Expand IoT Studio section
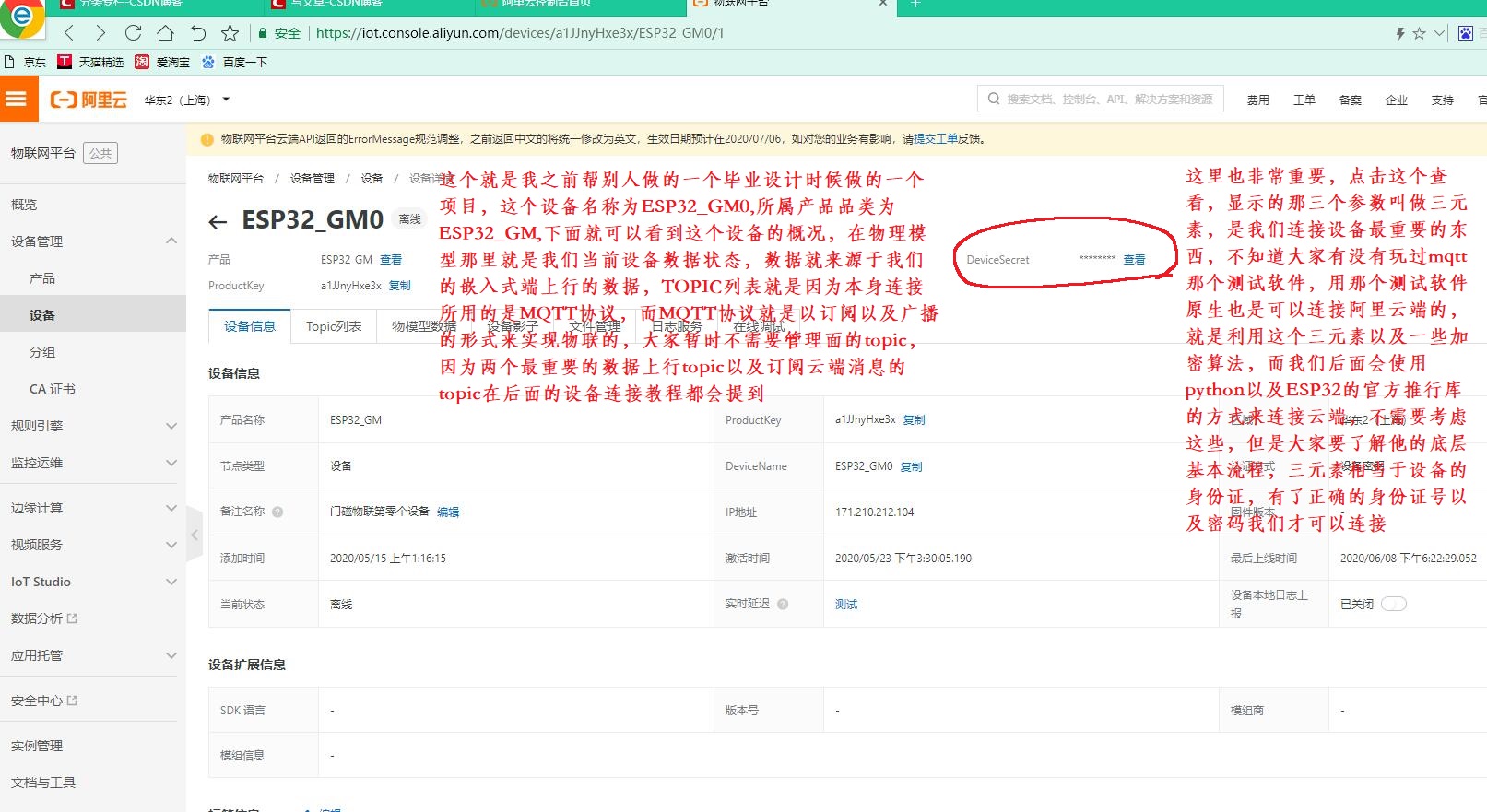The width and height of the screenshot is (1487, 812). click(171, 582)
